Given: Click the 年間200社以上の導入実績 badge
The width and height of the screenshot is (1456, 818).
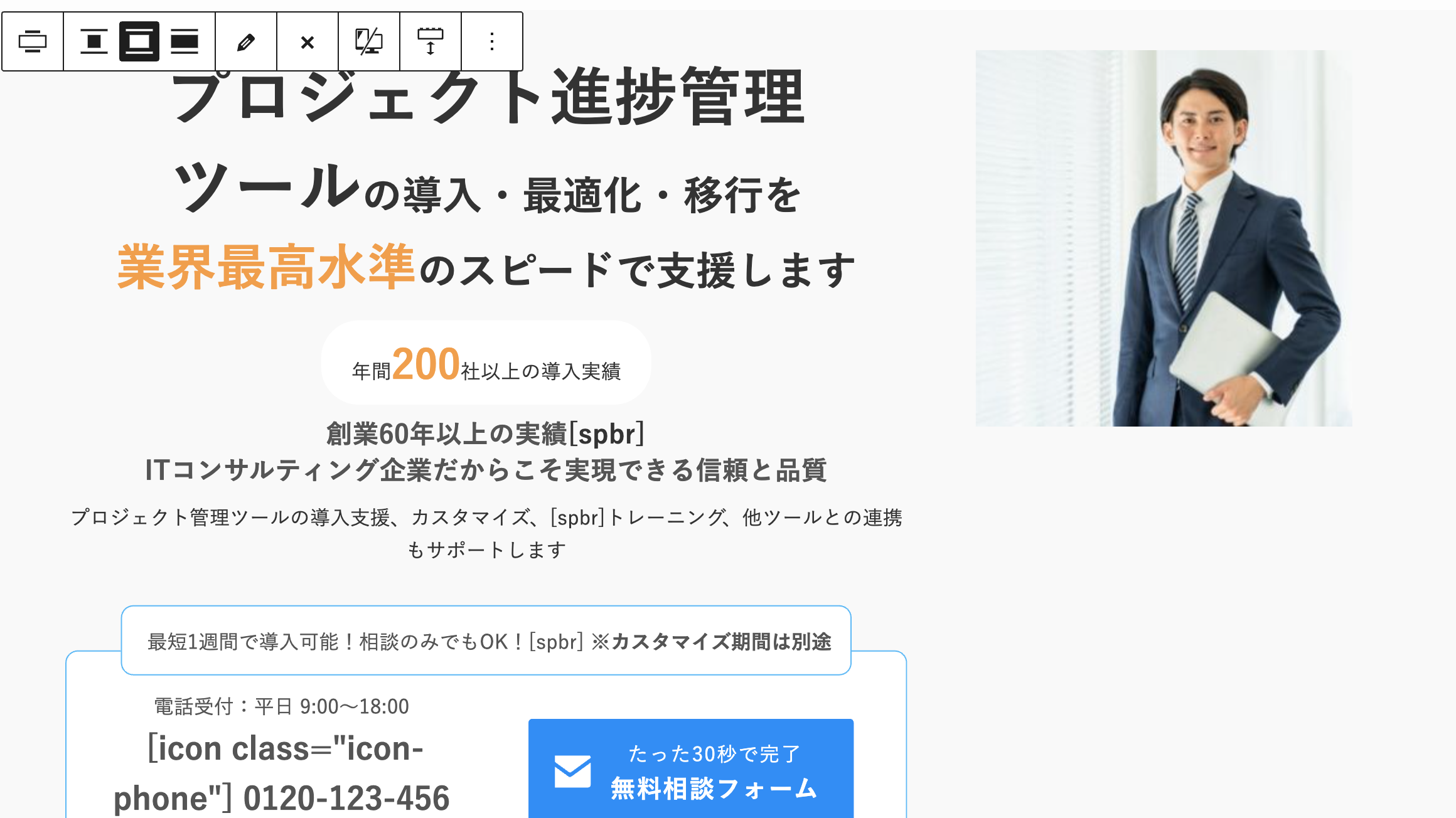Looking at the screenshot, I should point(486,363).
